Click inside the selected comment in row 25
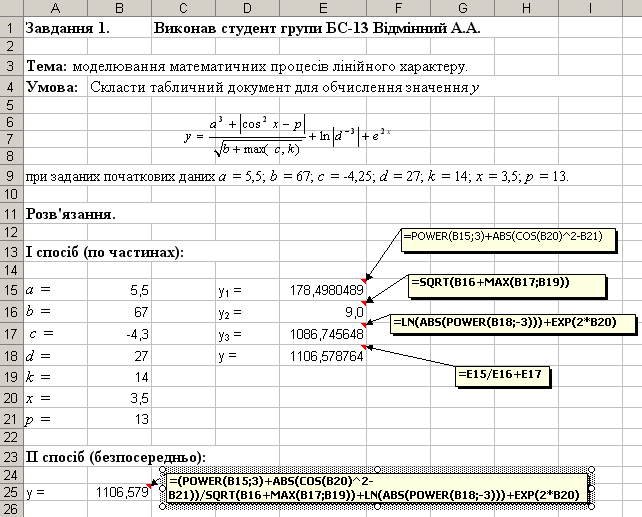This screenshot has width=642, height=517. 377,488
